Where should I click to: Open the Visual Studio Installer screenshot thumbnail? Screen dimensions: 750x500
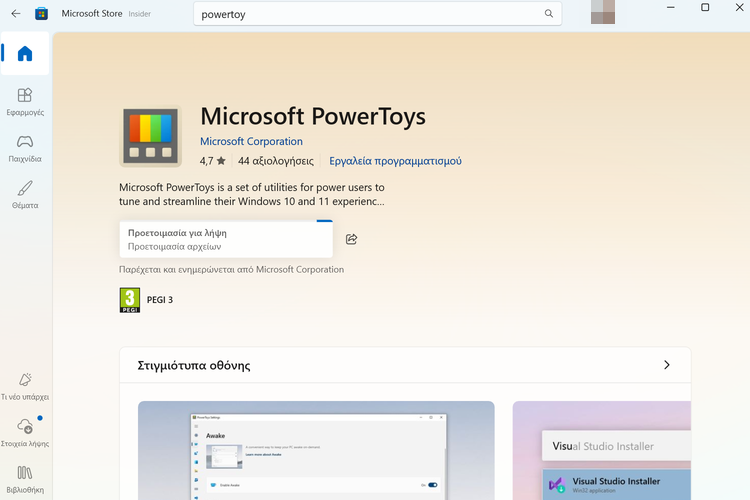pos(601,450)
